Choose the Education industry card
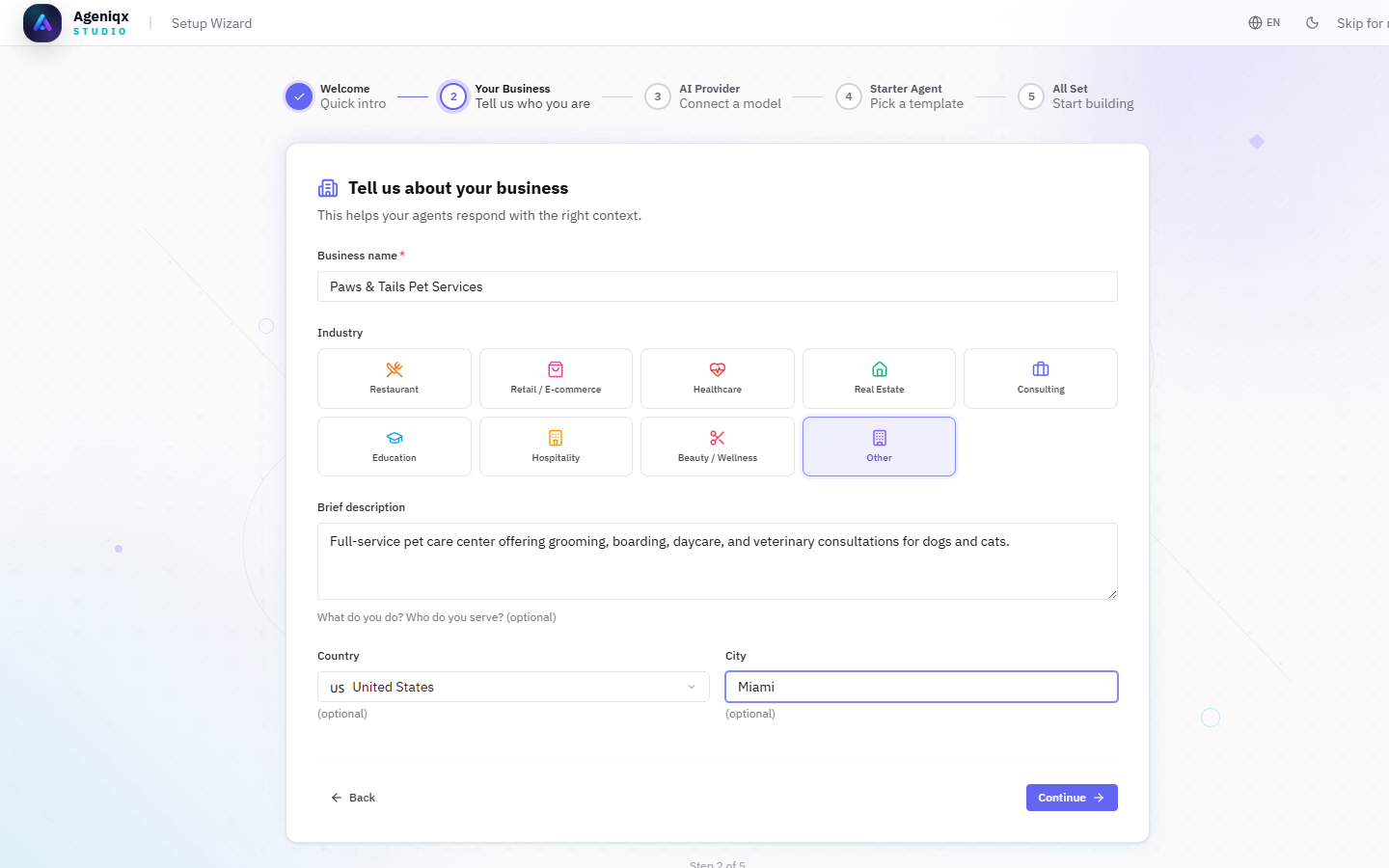Viewport: 1389px width, 868px height. click(395, 447)
